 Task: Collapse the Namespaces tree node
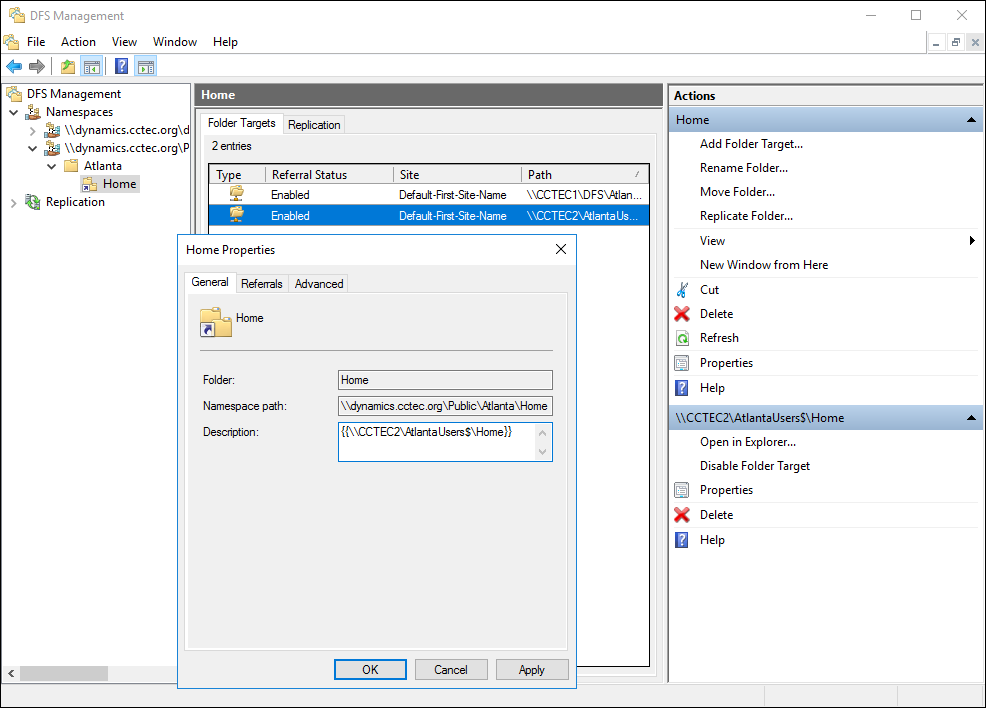(x=14, y=112)
